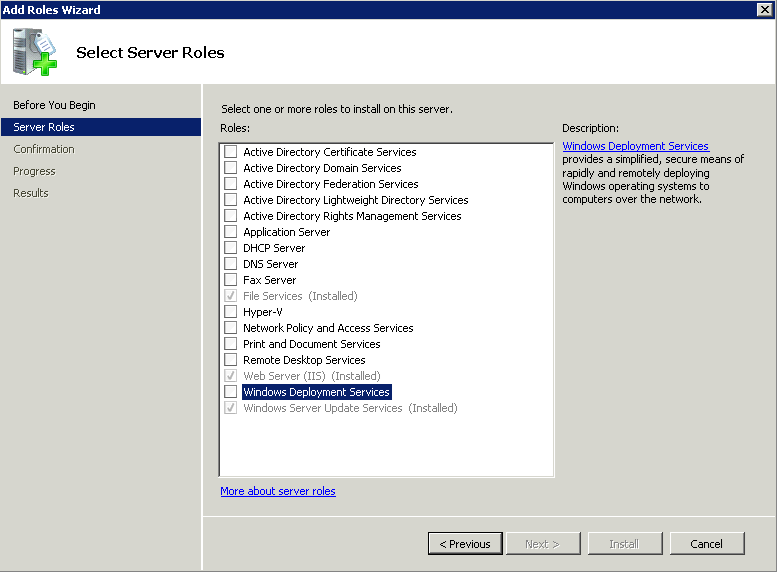Select Active Directory Federation Services label
The height and width of the screenshot is (572, 777).
tap(331, 184)
